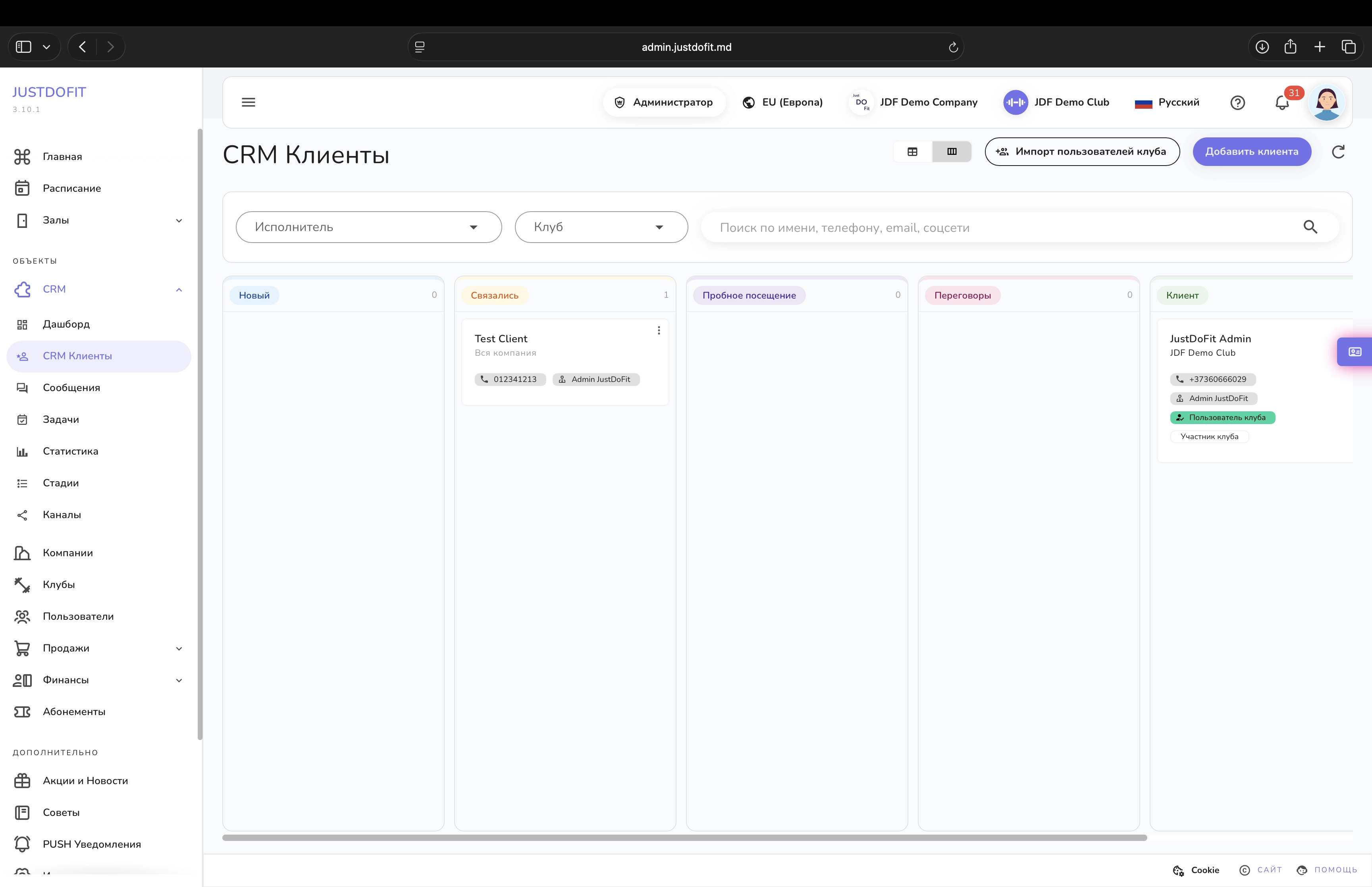Click the search magnifier icon

click(x=1310, y=227)
